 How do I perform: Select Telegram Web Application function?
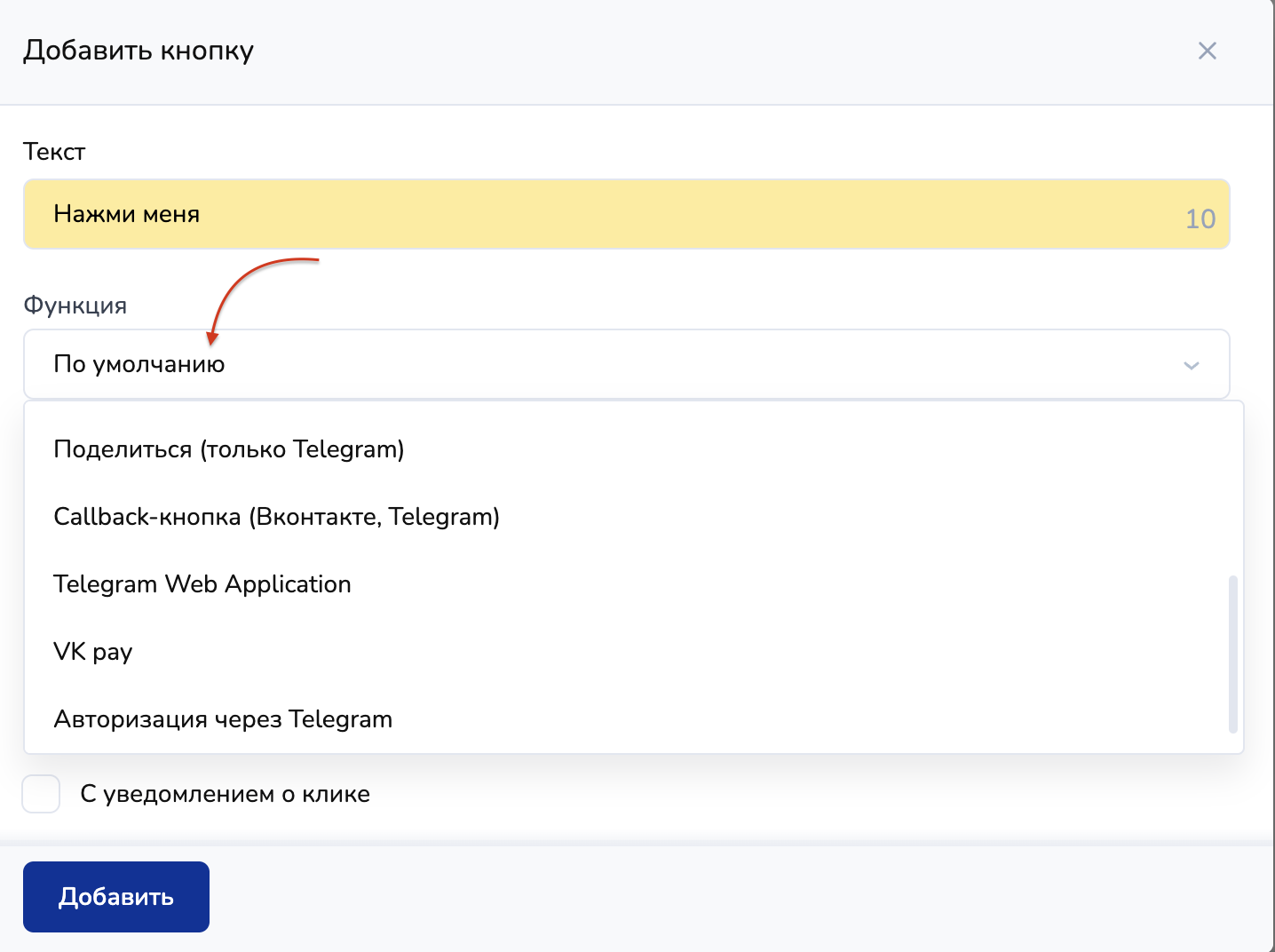(202, 584)
